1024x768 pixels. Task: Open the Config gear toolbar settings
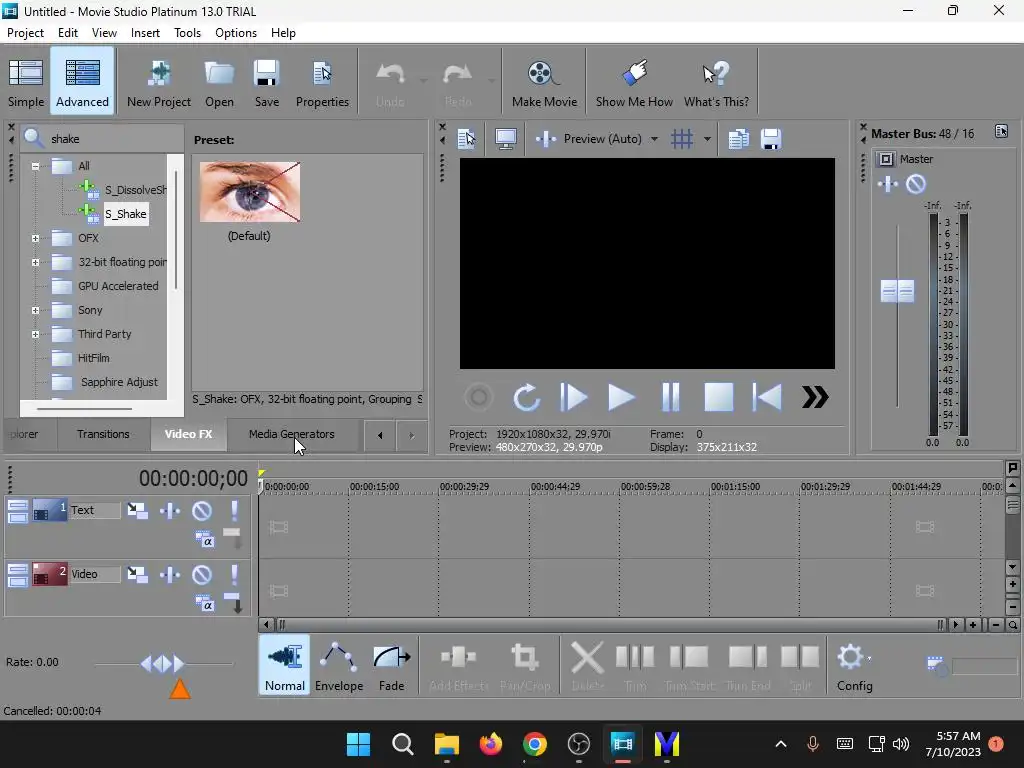tap(854, 665)
